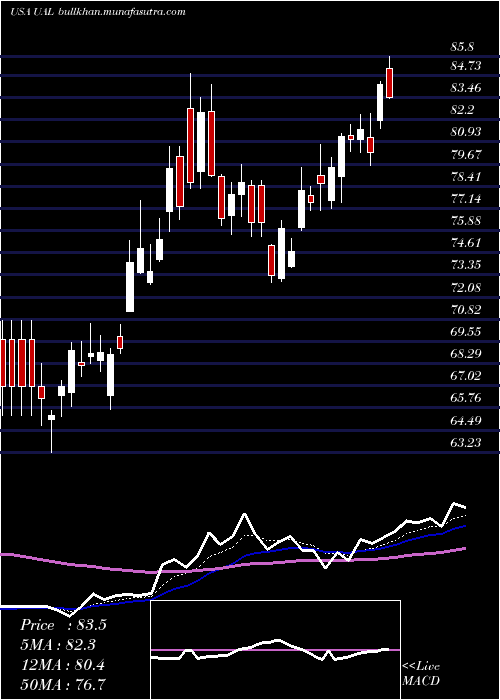
Task: Click the 'USA UAL bullkhan.munafasutra.com' chart title
Action: (x=97, y=12)
